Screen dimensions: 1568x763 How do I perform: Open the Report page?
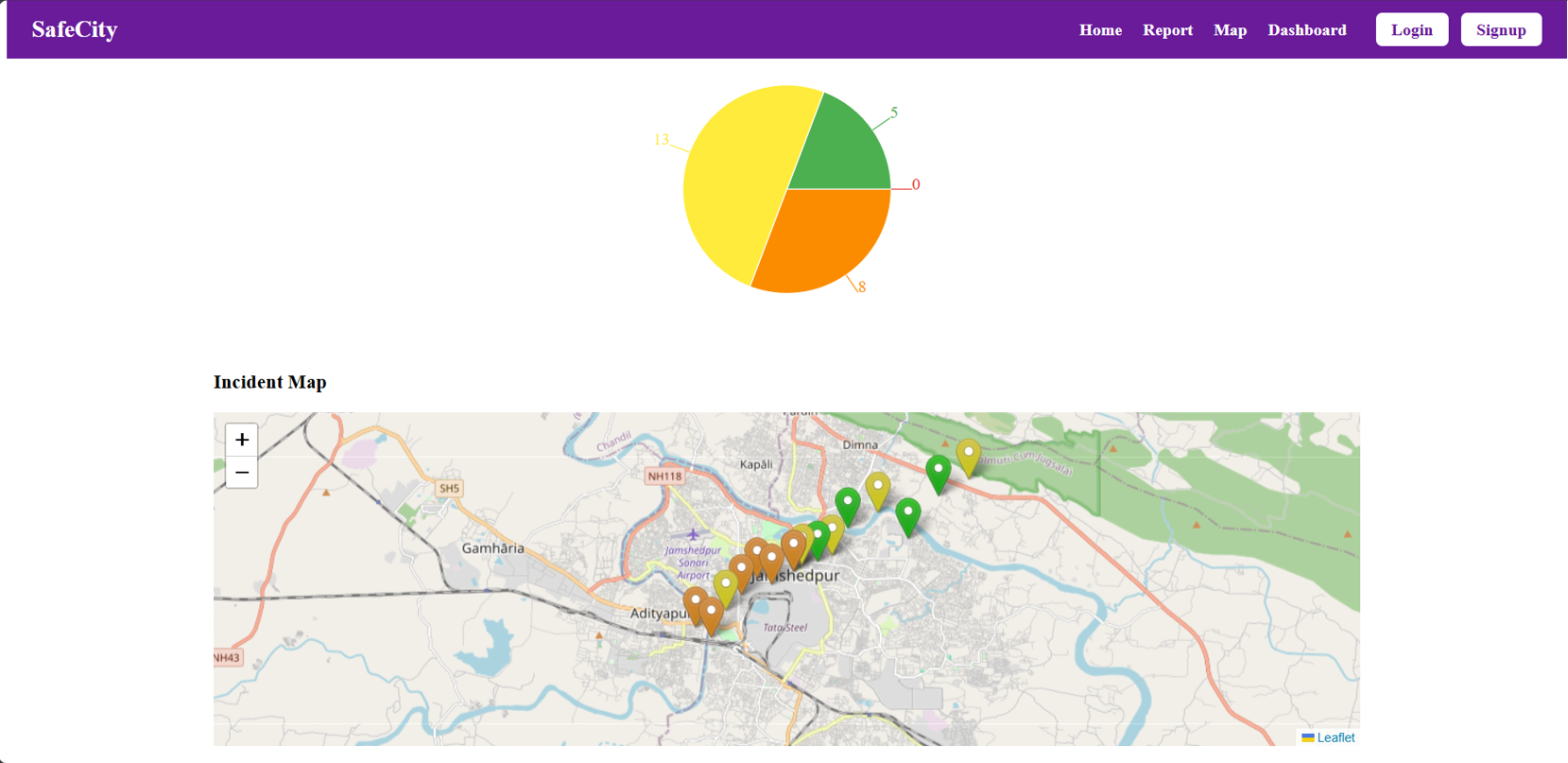pos(1167,30)
